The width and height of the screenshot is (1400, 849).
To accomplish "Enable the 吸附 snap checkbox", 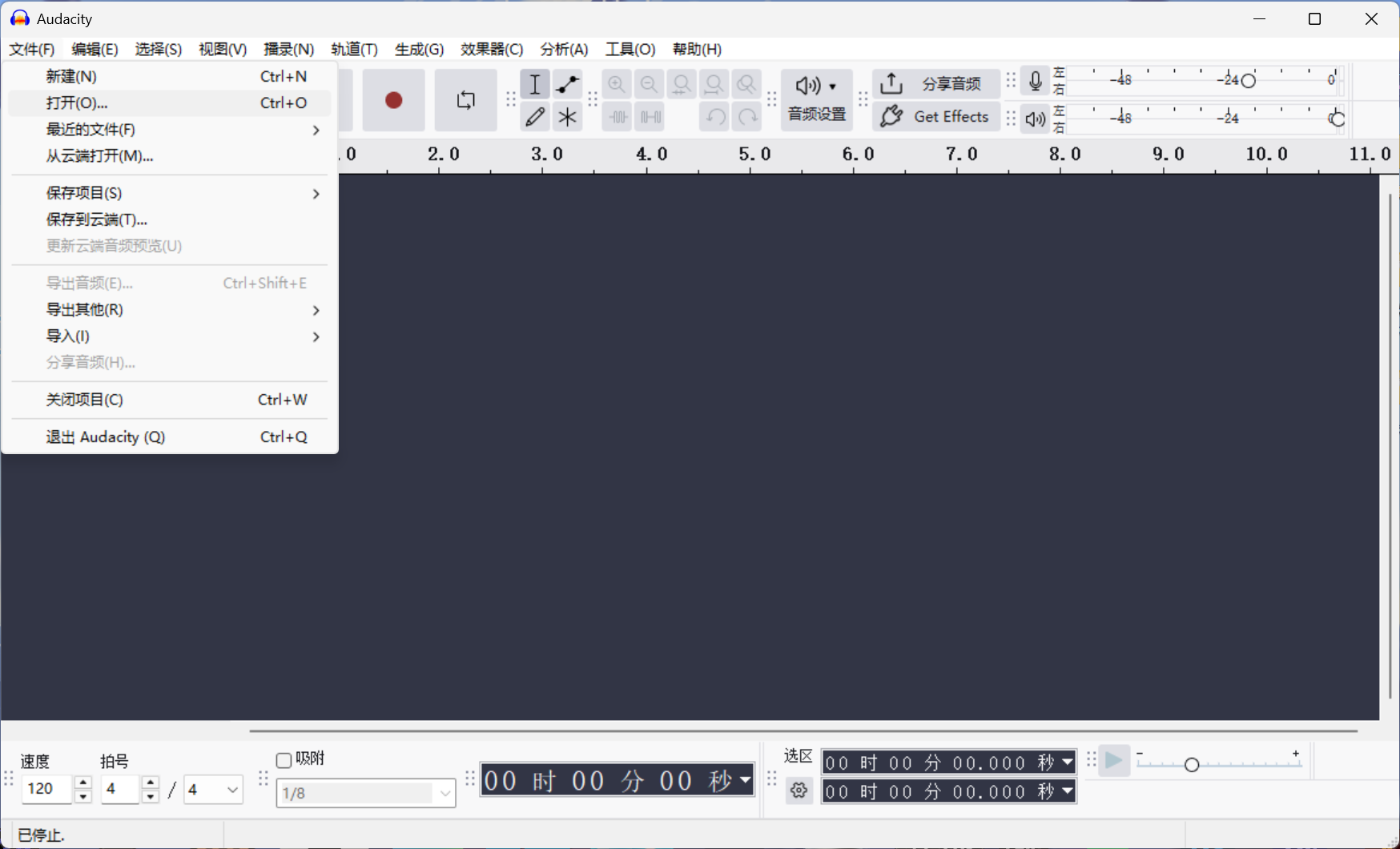I will pyautogui.click(x=284, y=760).
